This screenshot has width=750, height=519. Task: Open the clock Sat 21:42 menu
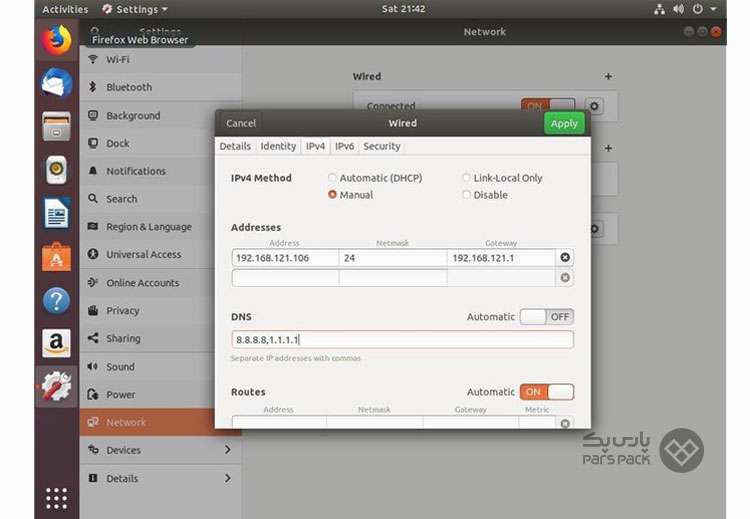tap(403, 9)
